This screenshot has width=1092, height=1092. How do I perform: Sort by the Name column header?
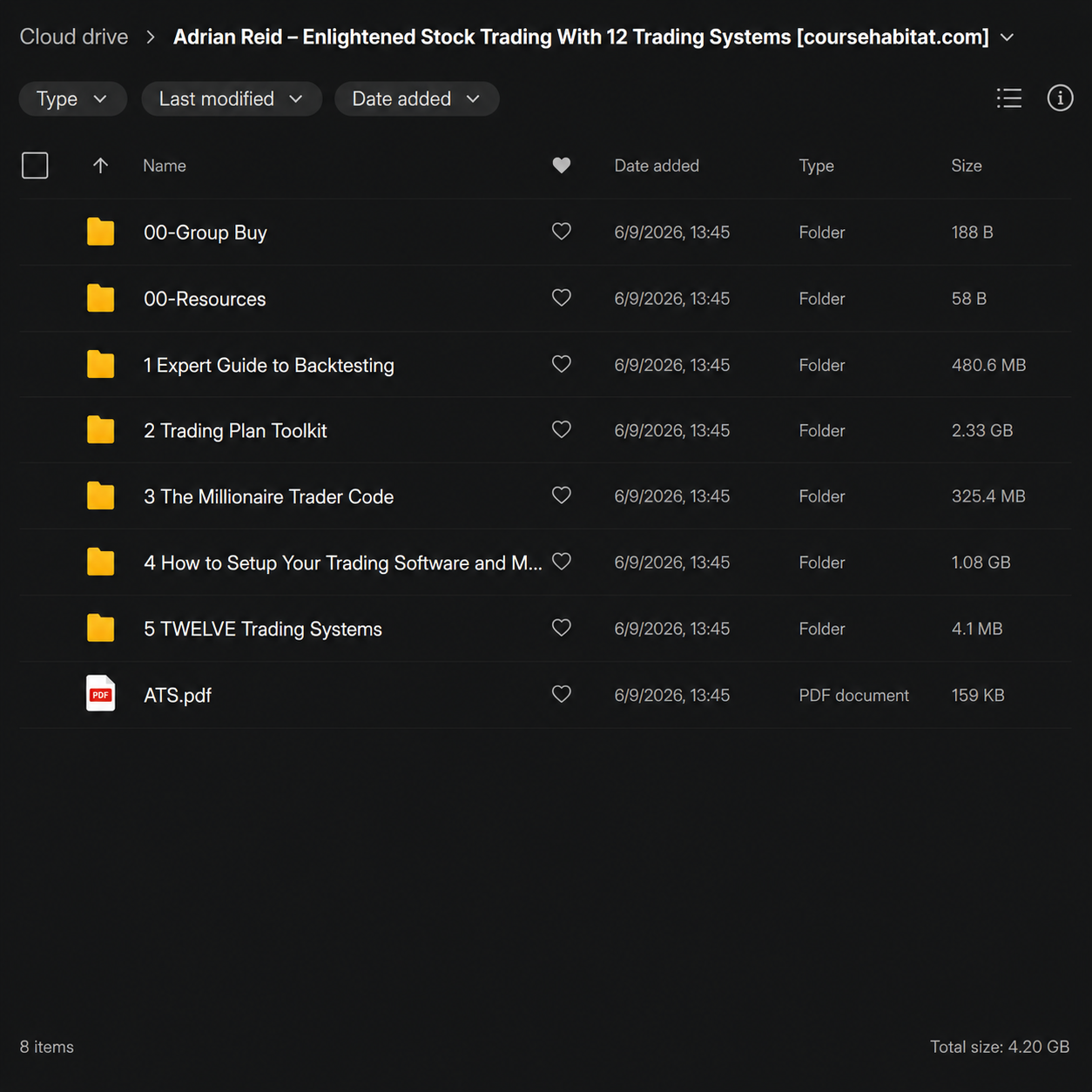[x=165, y=165]
